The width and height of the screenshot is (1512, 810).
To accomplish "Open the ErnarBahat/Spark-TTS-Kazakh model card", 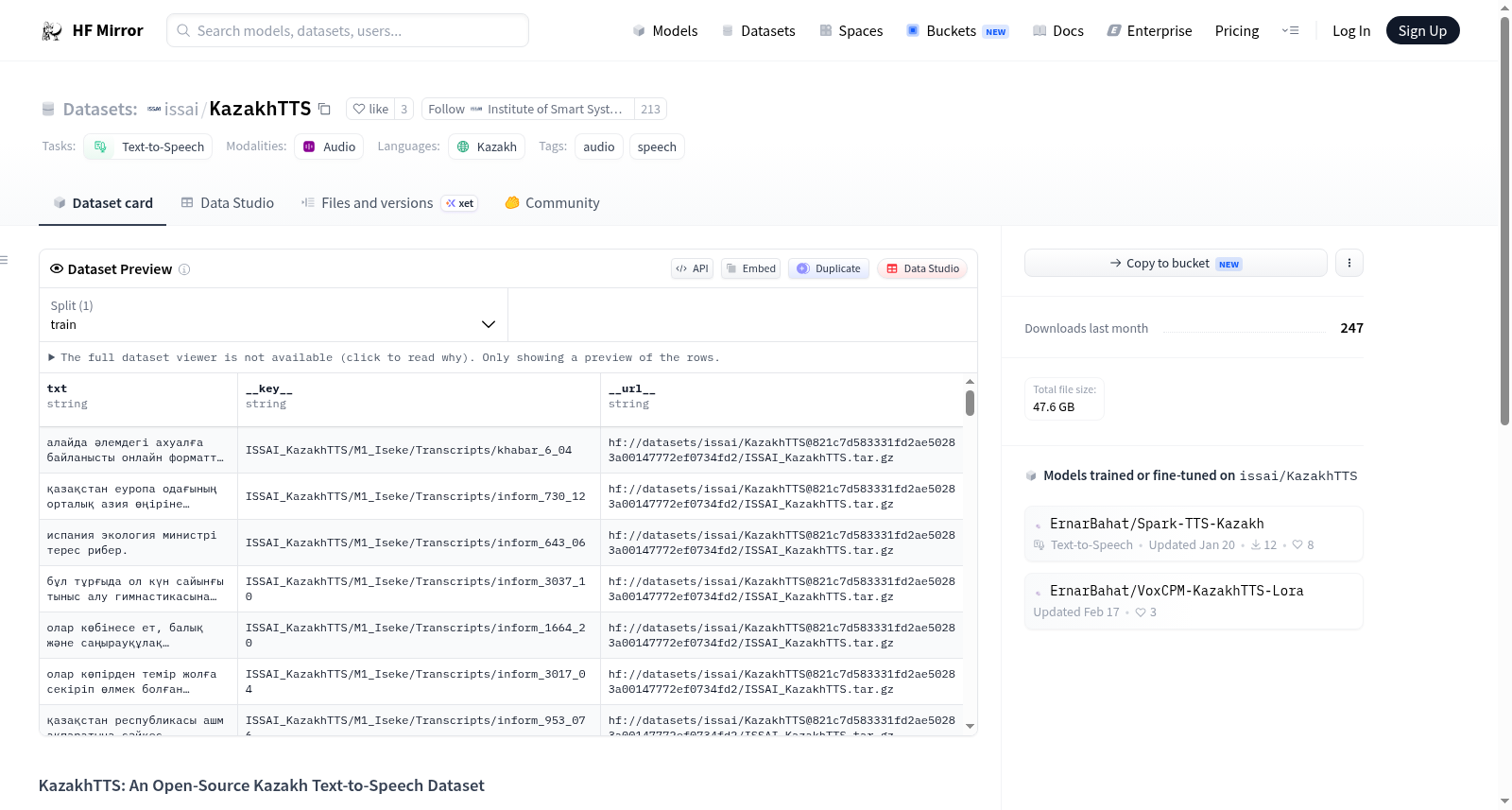I will 1194,534.
